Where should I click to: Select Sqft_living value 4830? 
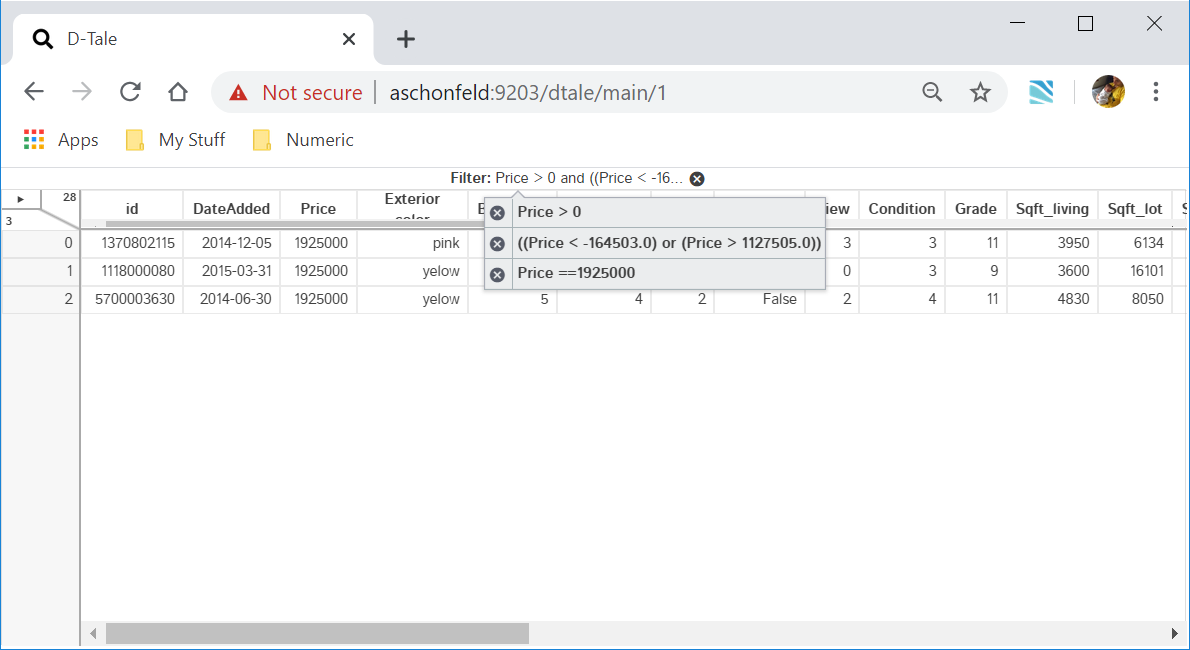click(1052, 299)
